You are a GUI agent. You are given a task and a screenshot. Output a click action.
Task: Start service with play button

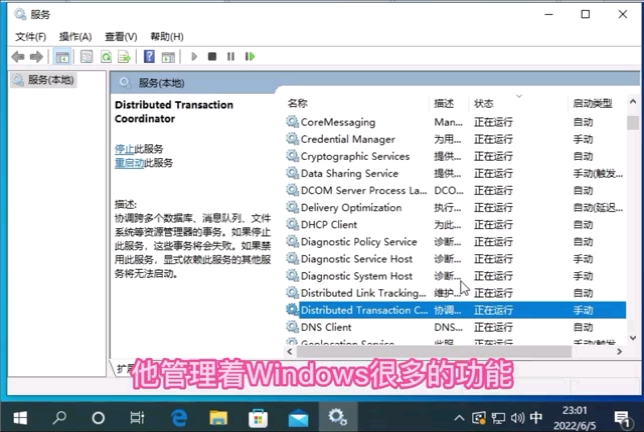pos(194,56)
